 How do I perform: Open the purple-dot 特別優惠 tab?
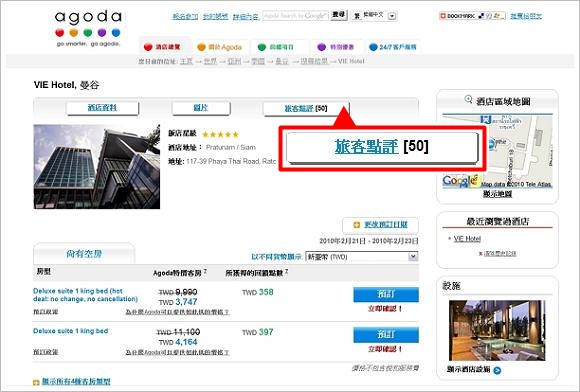pyautogui.click(x=336, y=47)
